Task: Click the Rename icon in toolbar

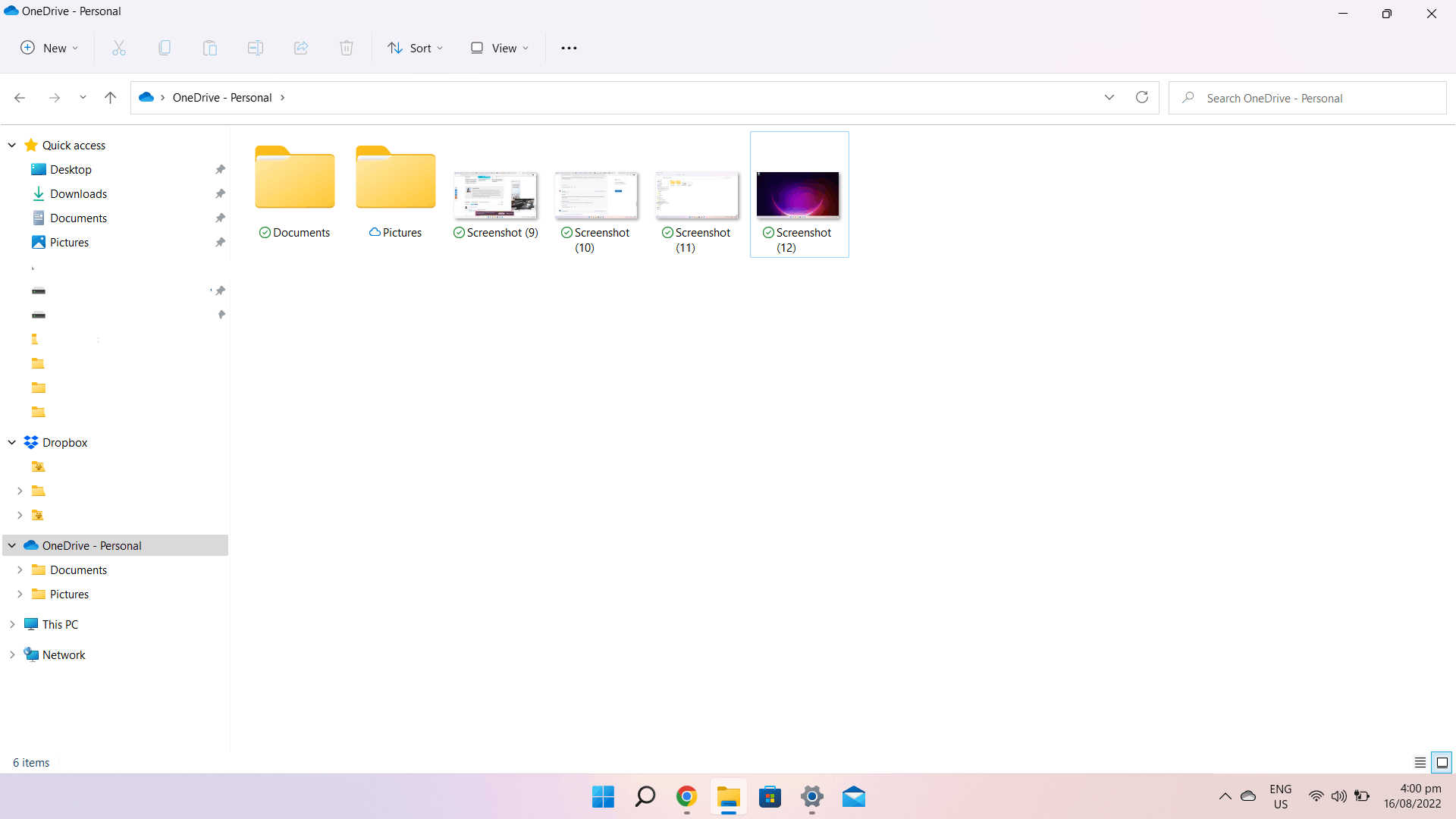Action: tap(255, 48)
